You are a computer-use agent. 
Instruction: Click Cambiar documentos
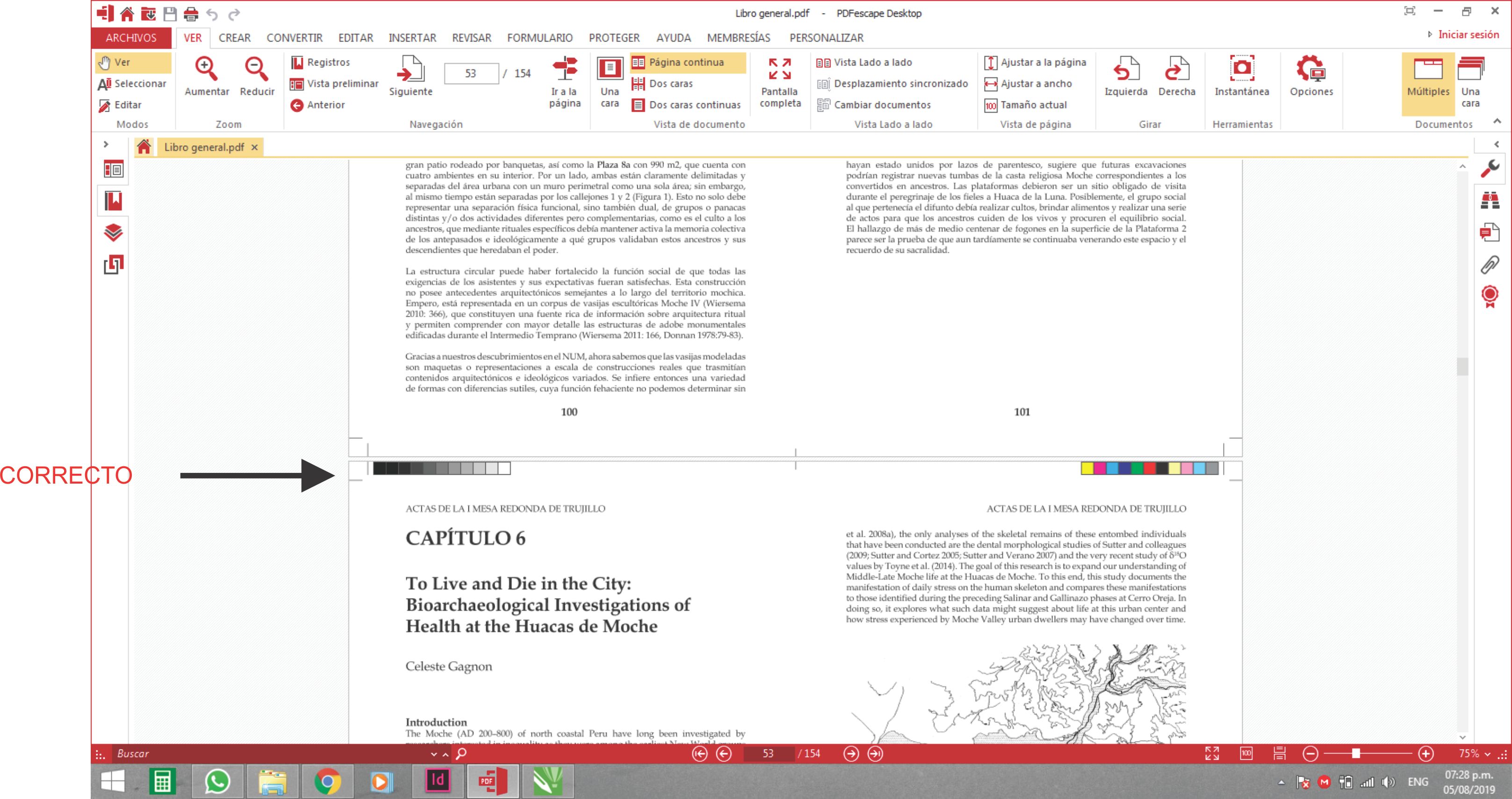873,105
